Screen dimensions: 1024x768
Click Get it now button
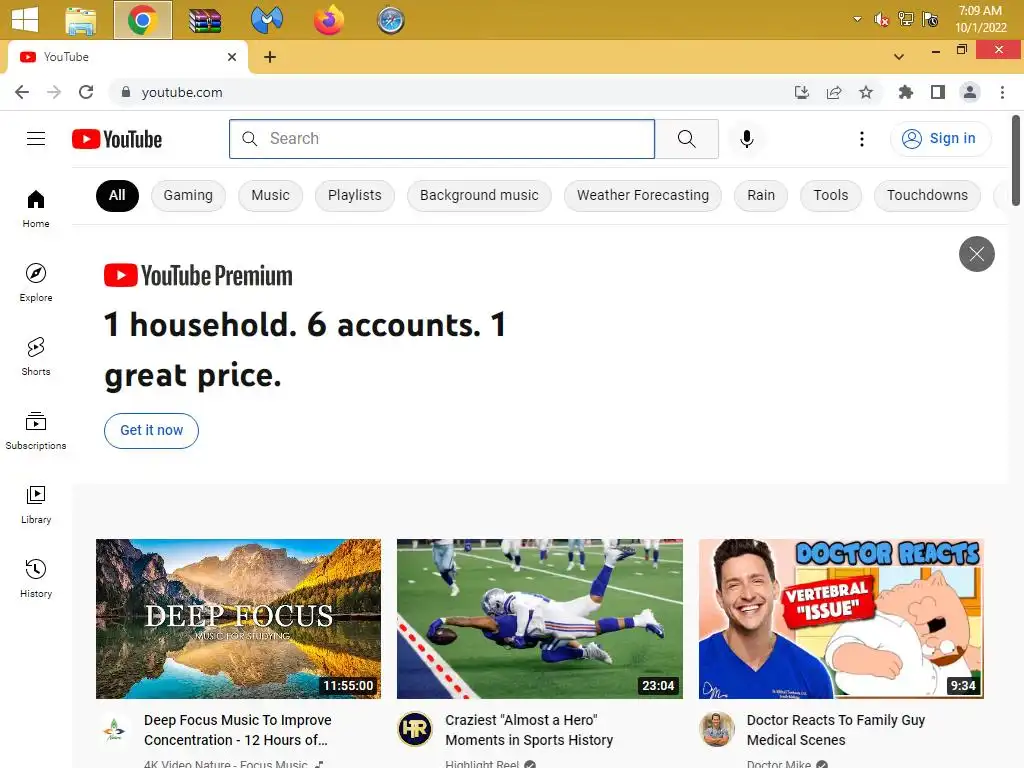(152, 430)
